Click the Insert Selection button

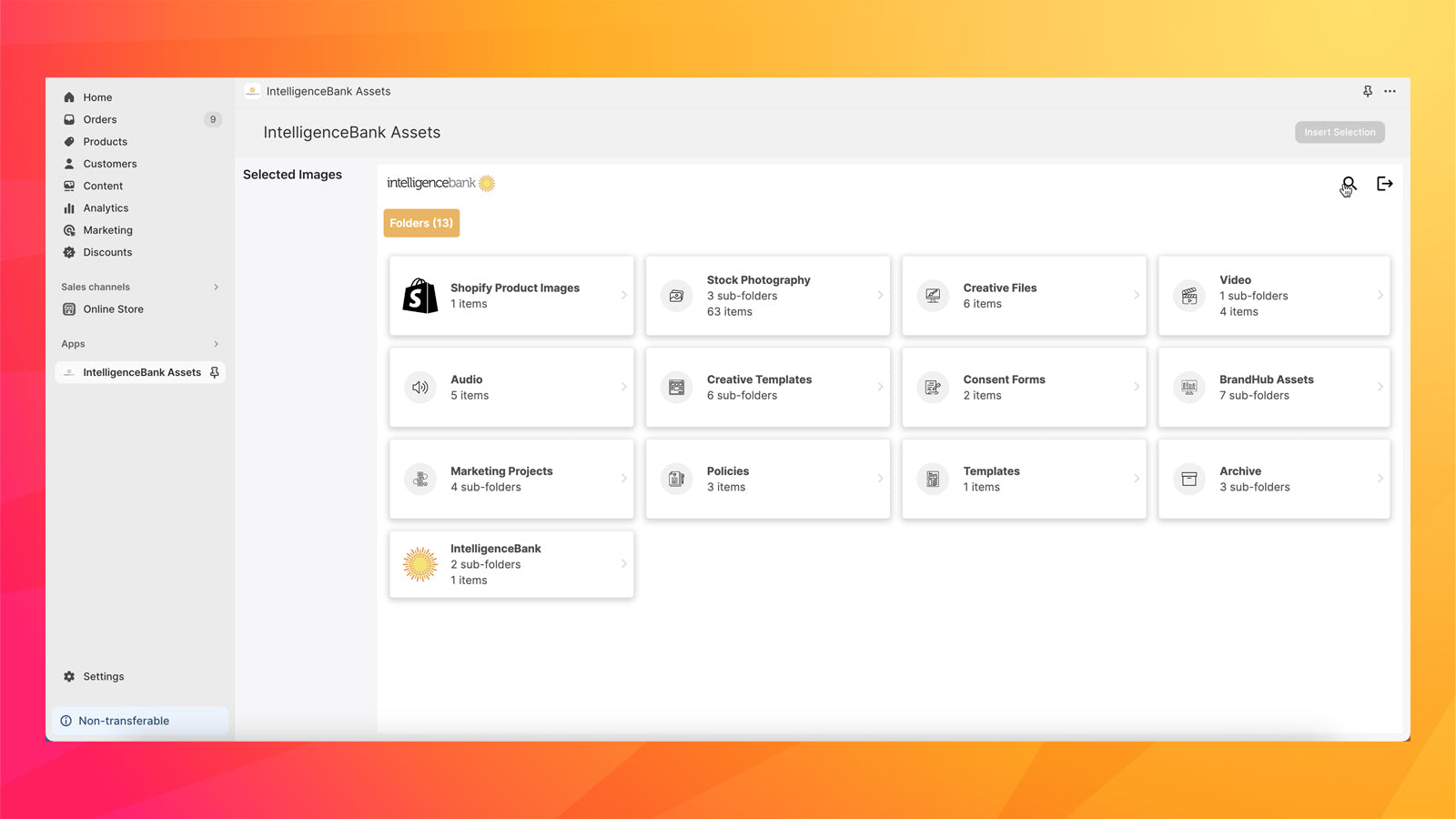pyautogui.click(x=1340, y=132)
